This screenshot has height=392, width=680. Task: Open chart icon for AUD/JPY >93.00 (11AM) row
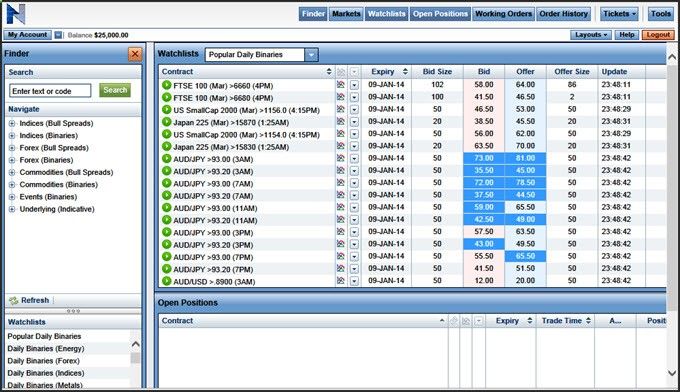click(x=341, y=207)
